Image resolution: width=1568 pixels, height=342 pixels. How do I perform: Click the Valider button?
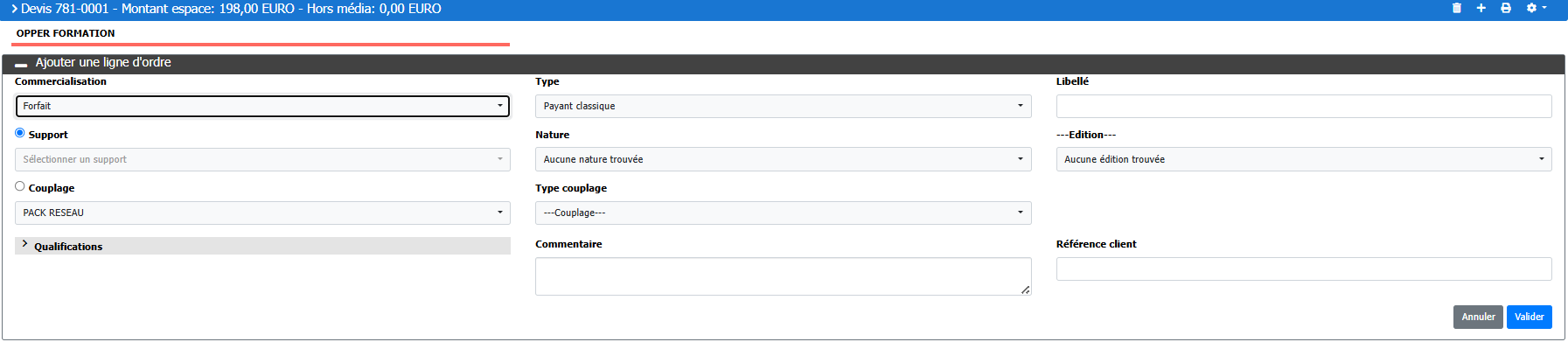pyautogui.click(x=1530, y=317)
